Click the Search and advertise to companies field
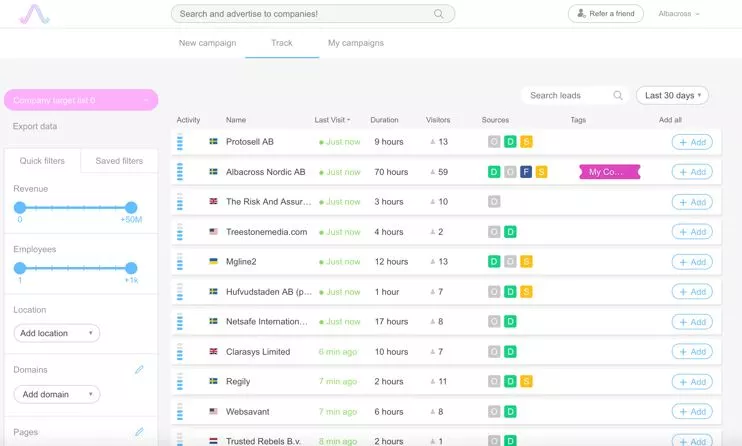 313,14
